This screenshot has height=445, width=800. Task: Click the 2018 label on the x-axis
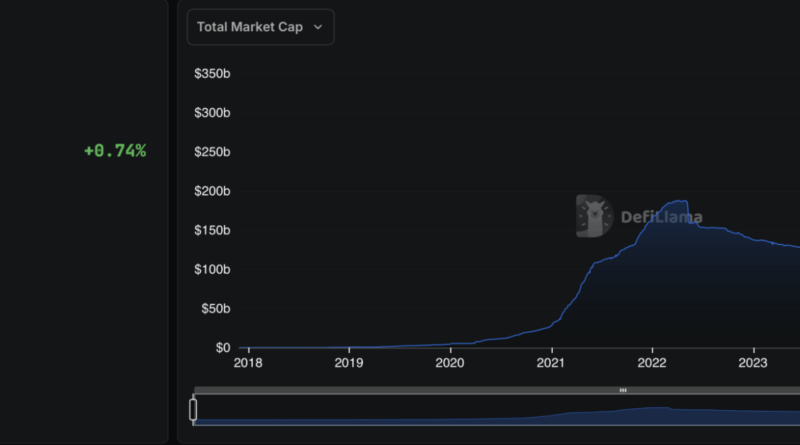click(x=247, y=363)
